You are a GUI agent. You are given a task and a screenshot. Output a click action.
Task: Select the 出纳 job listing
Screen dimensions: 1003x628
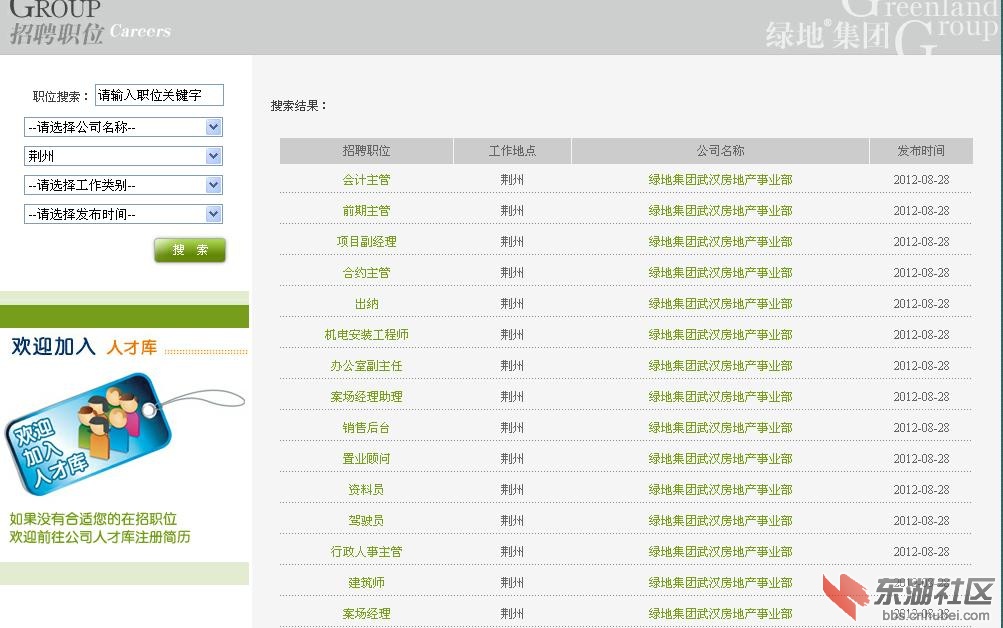click(366, 304)
